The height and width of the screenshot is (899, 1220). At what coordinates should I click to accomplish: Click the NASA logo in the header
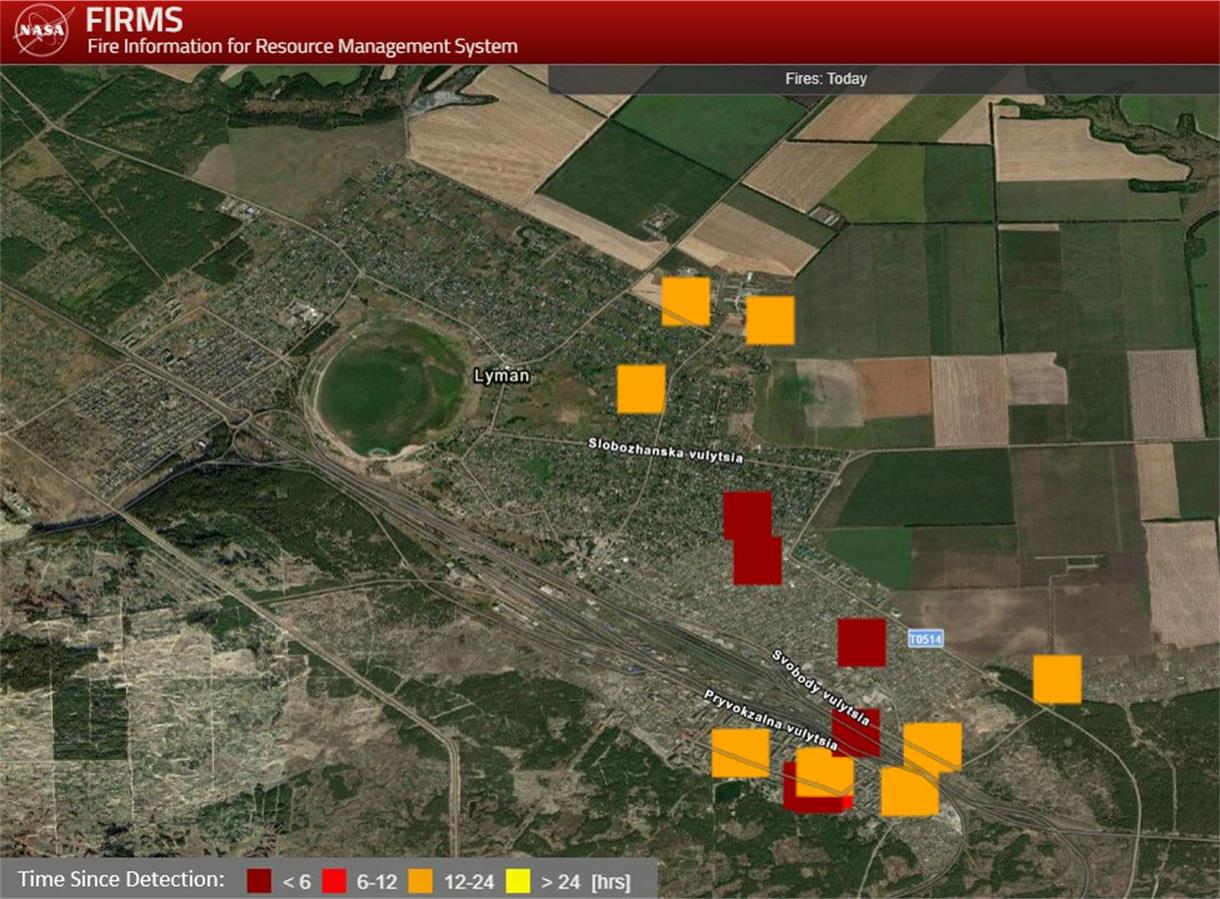click(42, 30)
